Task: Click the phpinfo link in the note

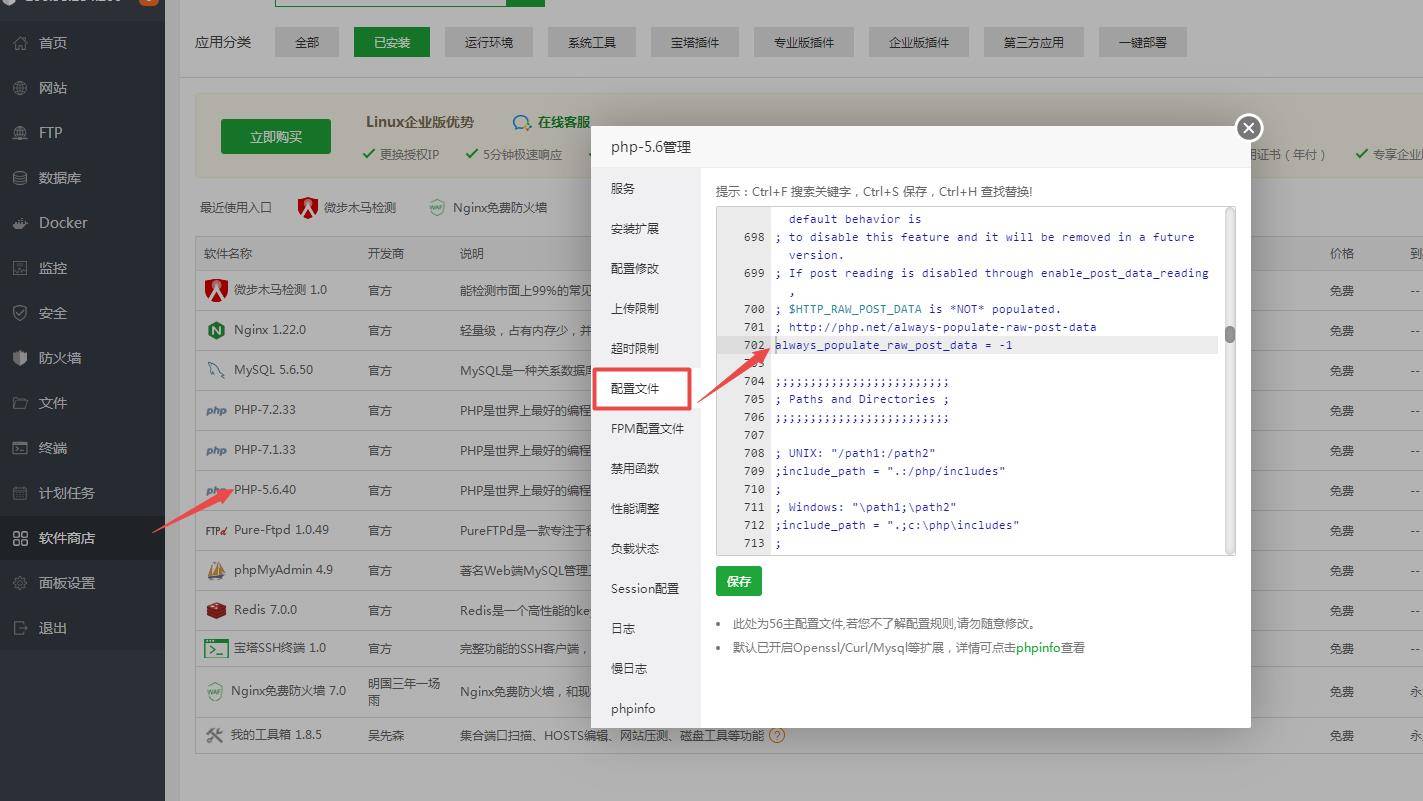Action: click(x=1038, y=648)
